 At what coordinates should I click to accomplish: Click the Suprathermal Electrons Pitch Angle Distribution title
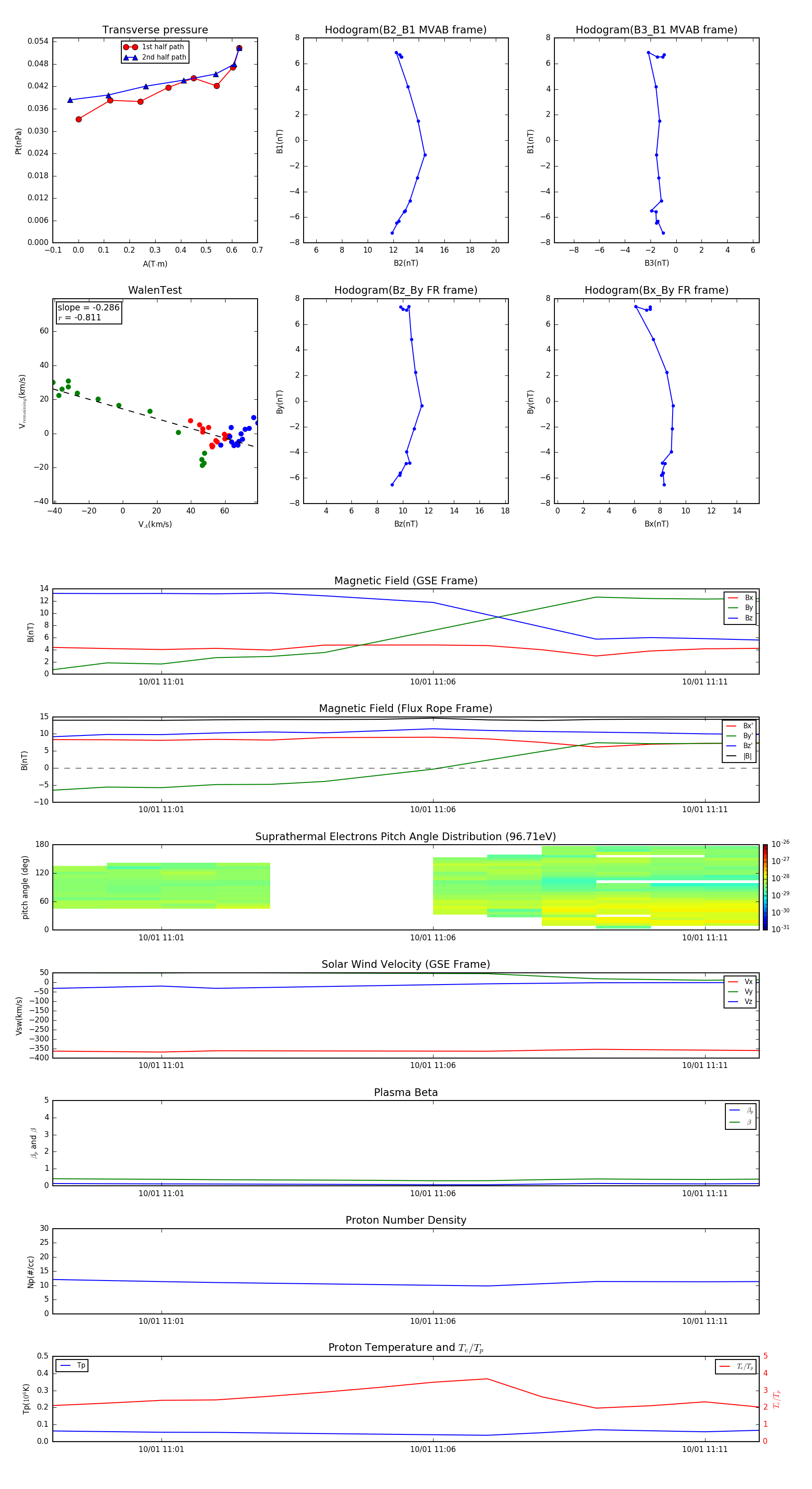(406, 837)
